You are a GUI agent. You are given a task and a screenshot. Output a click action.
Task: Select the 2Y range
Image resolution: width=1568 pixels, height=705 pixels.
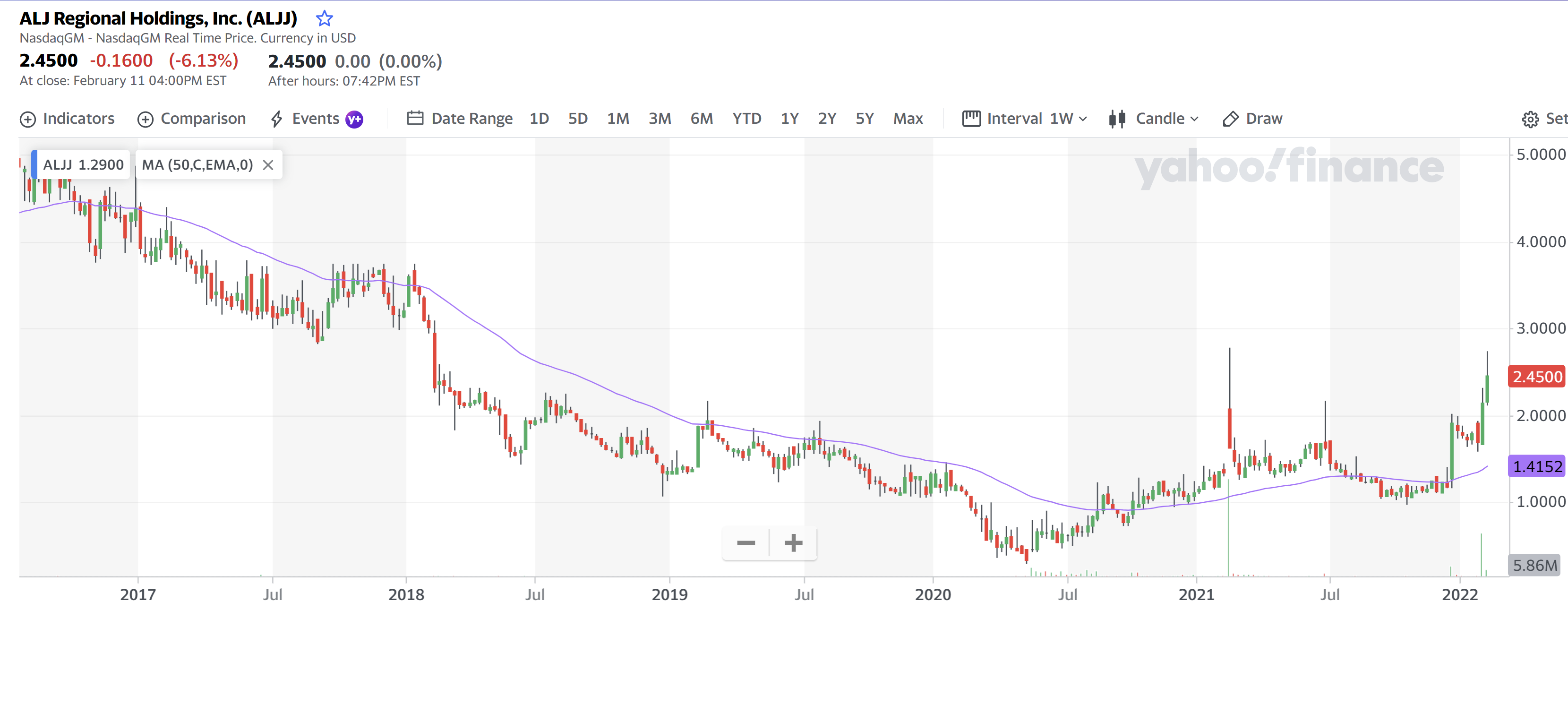(827, 119)
